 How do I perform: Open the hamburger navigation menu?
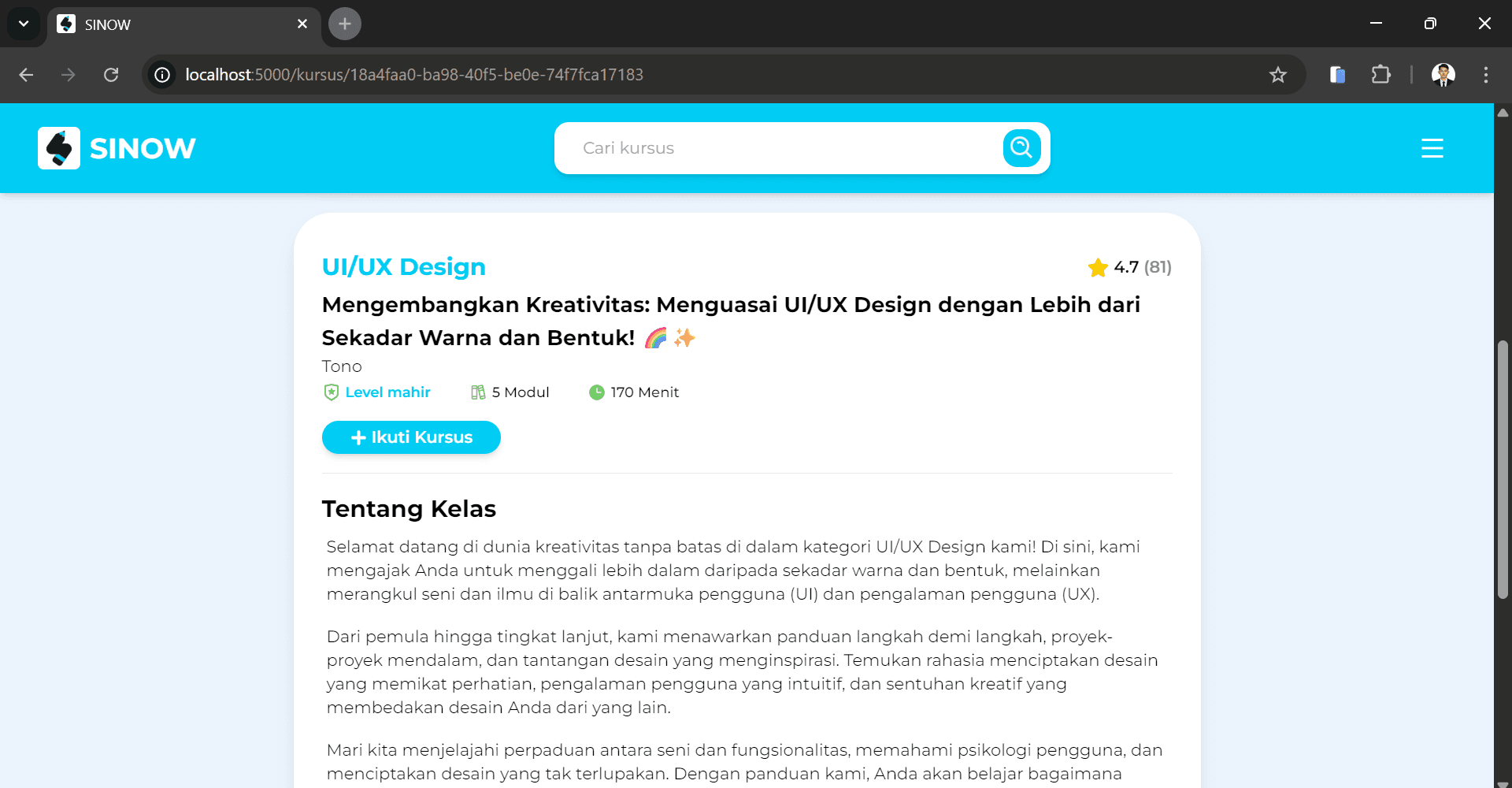pyautogui.click(x=1432, y=148)
